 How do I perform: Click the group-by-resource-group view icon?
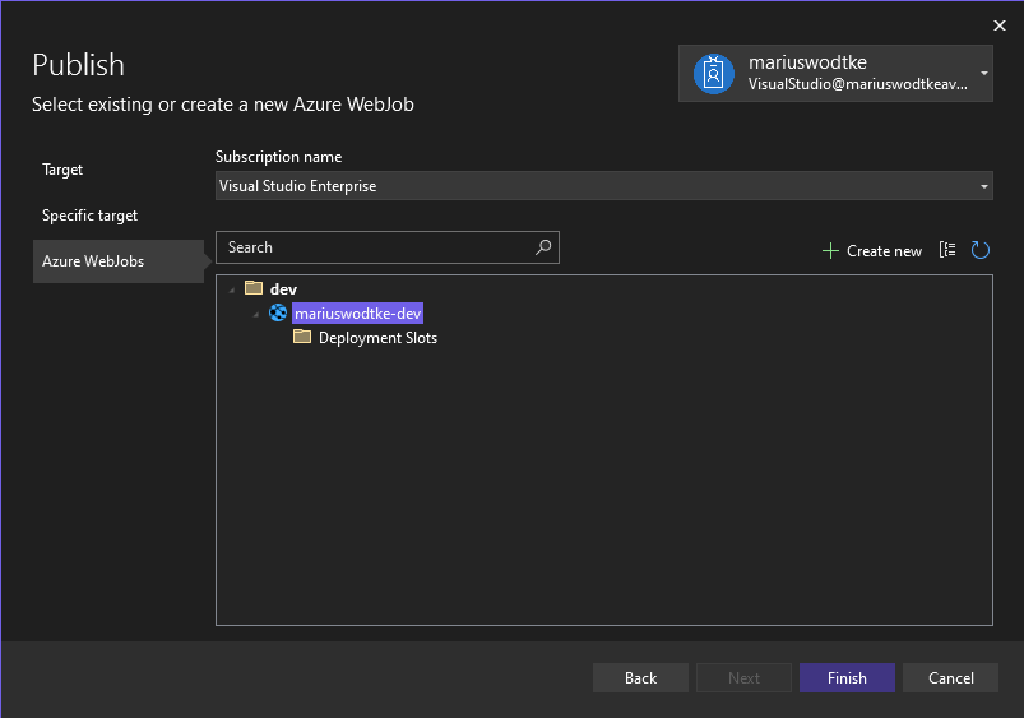pos(947,250)
